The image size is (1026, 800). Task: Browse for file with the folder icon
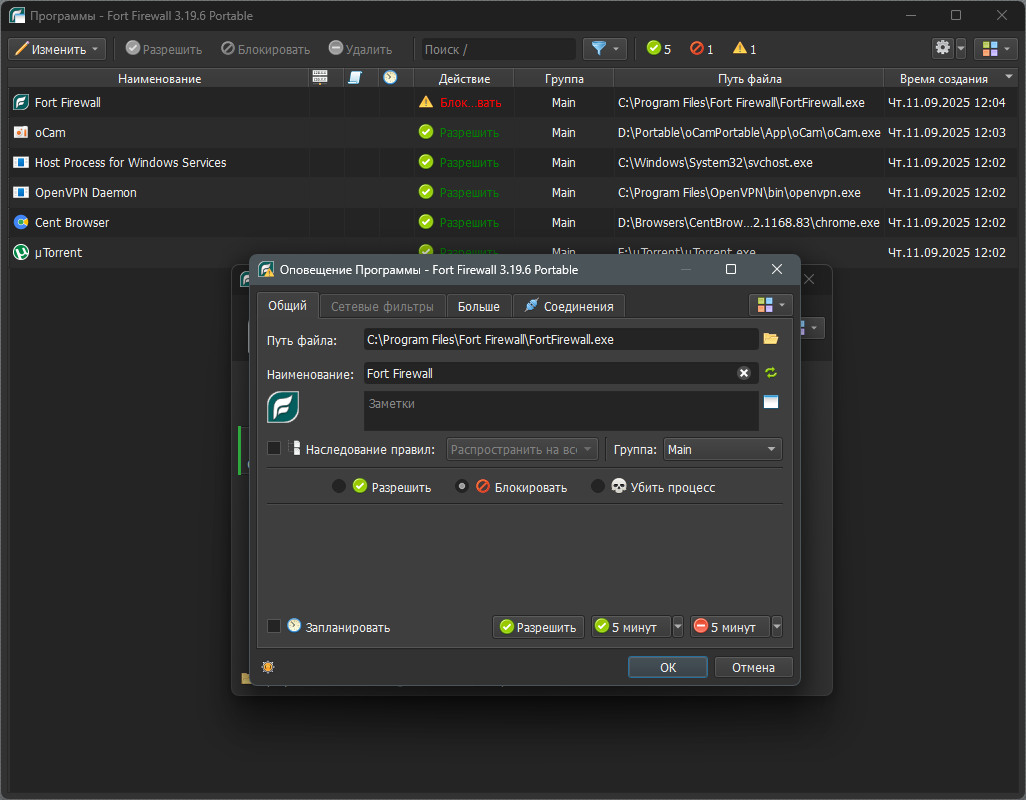pyautogui.click(x=771, y=339)
